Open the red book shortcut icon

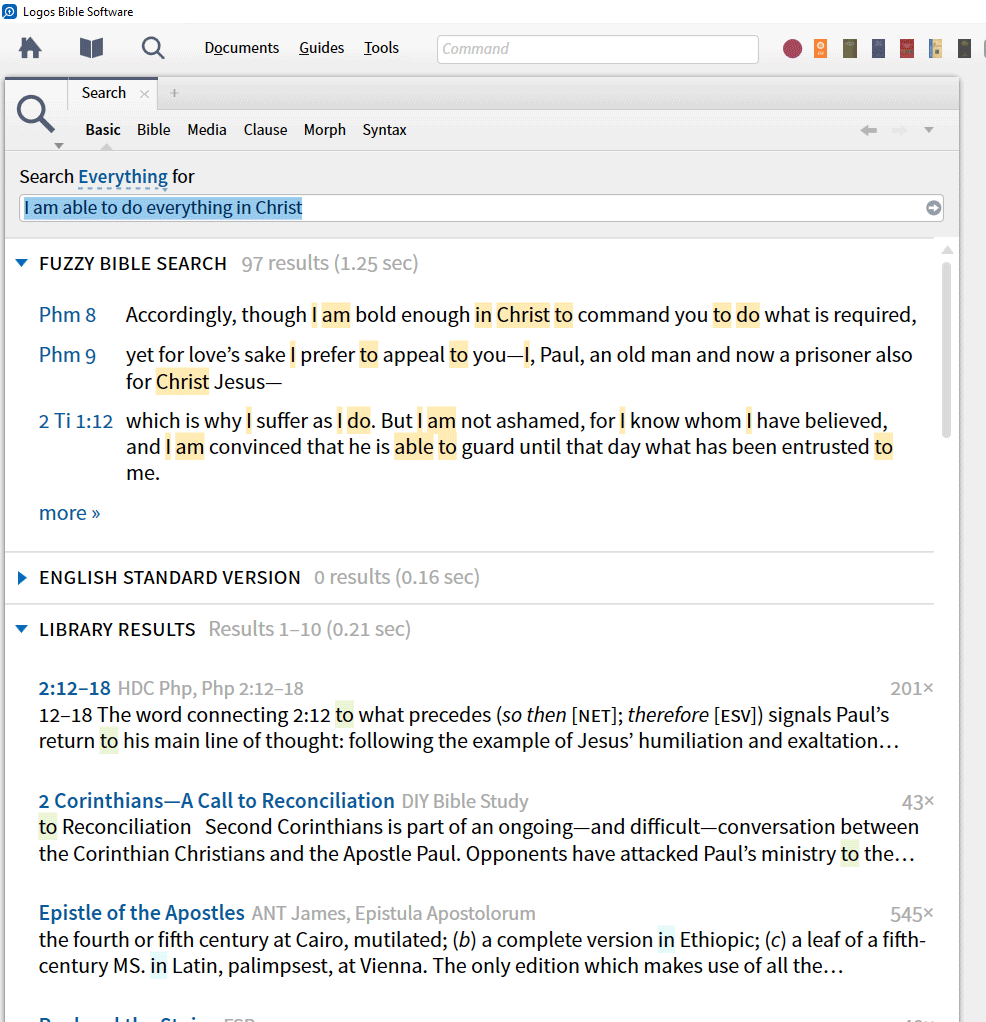coord(906,48)
